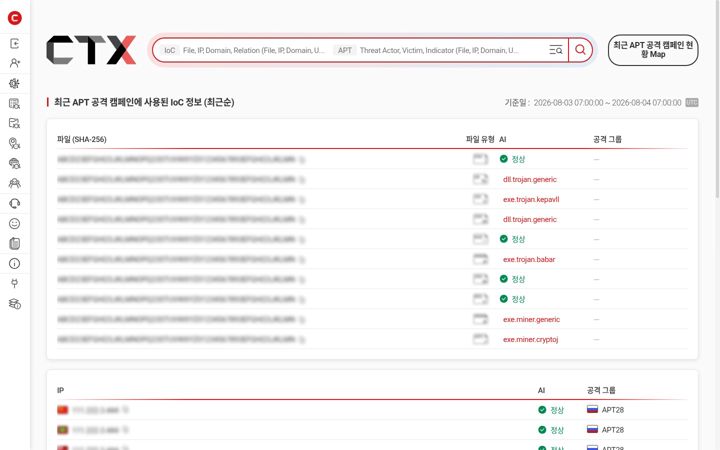Open the table search icon in the sidebar
This screenshot has height=450, width=720.
(15, 103)
